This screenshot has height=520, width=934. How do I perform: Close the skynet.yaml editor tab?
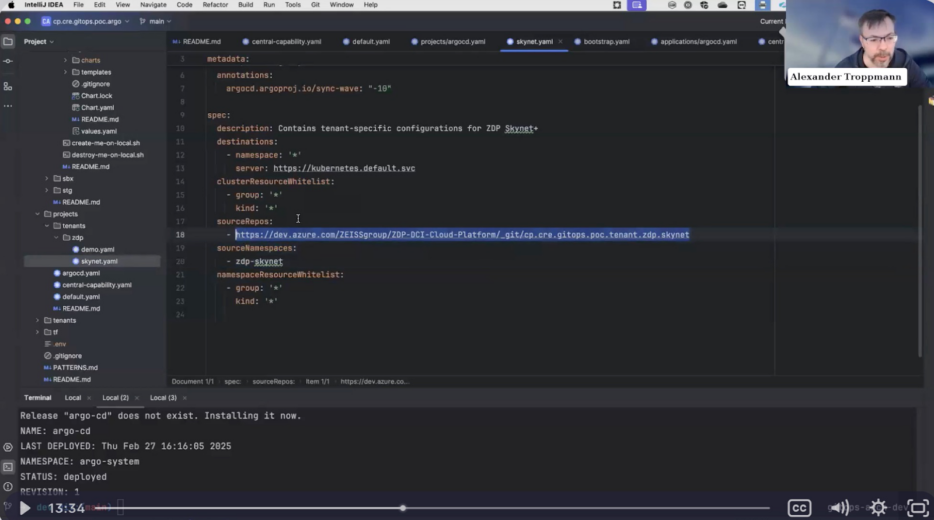click(561, 42)
